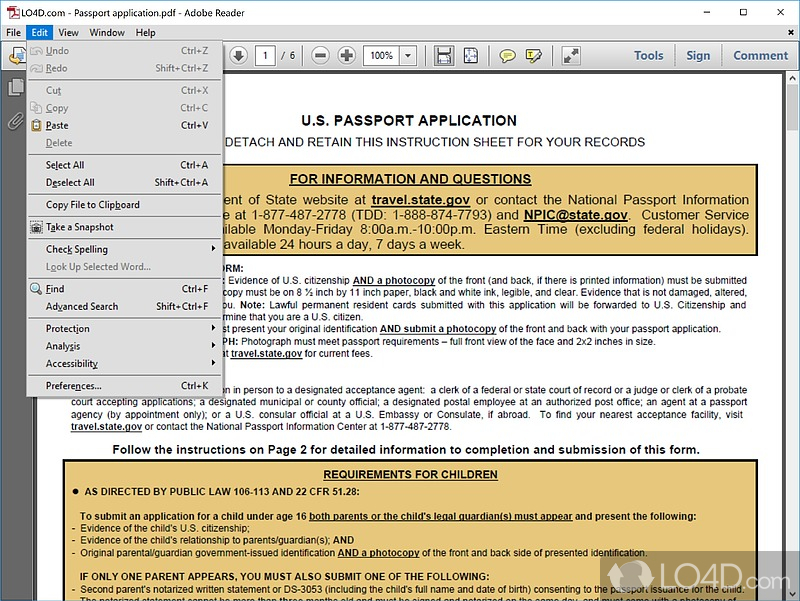
Task: Open the Sign pane
Action: pyautogui.click(x=698, y=55)
